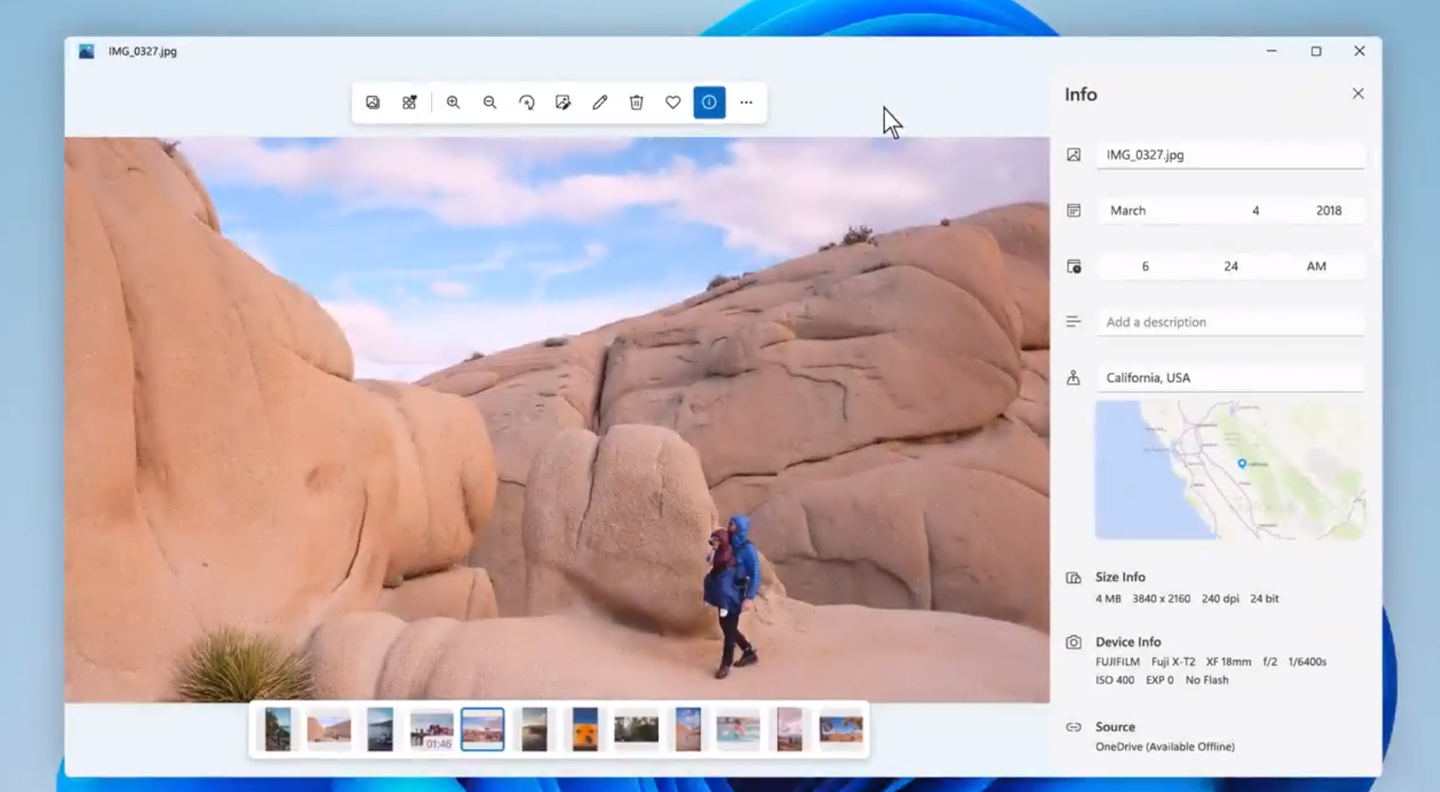Minimize the Photos window
1440x792 pixels.
point(1272,51)
